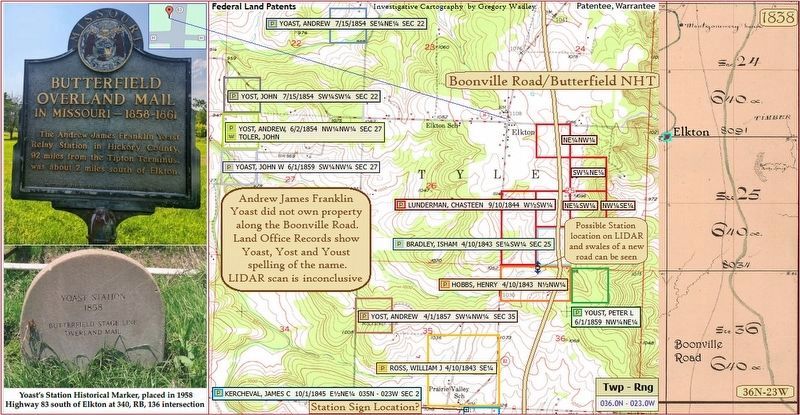Click the cyan Elkton marker on 1838 map
This screenshot has width=800, height=415.
pos(666,137)
